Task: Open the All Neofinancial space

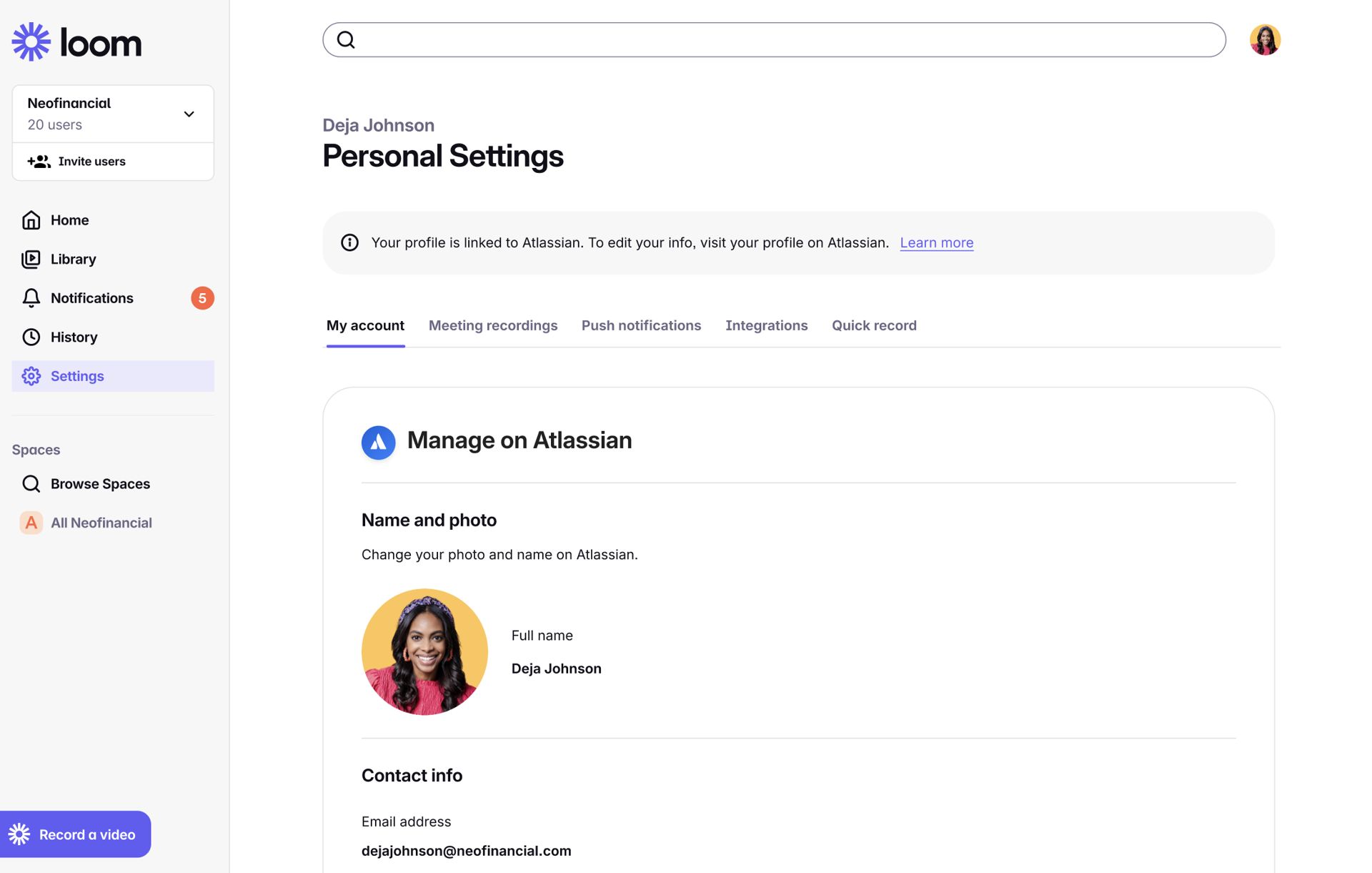Action: [x=101, y=523]
